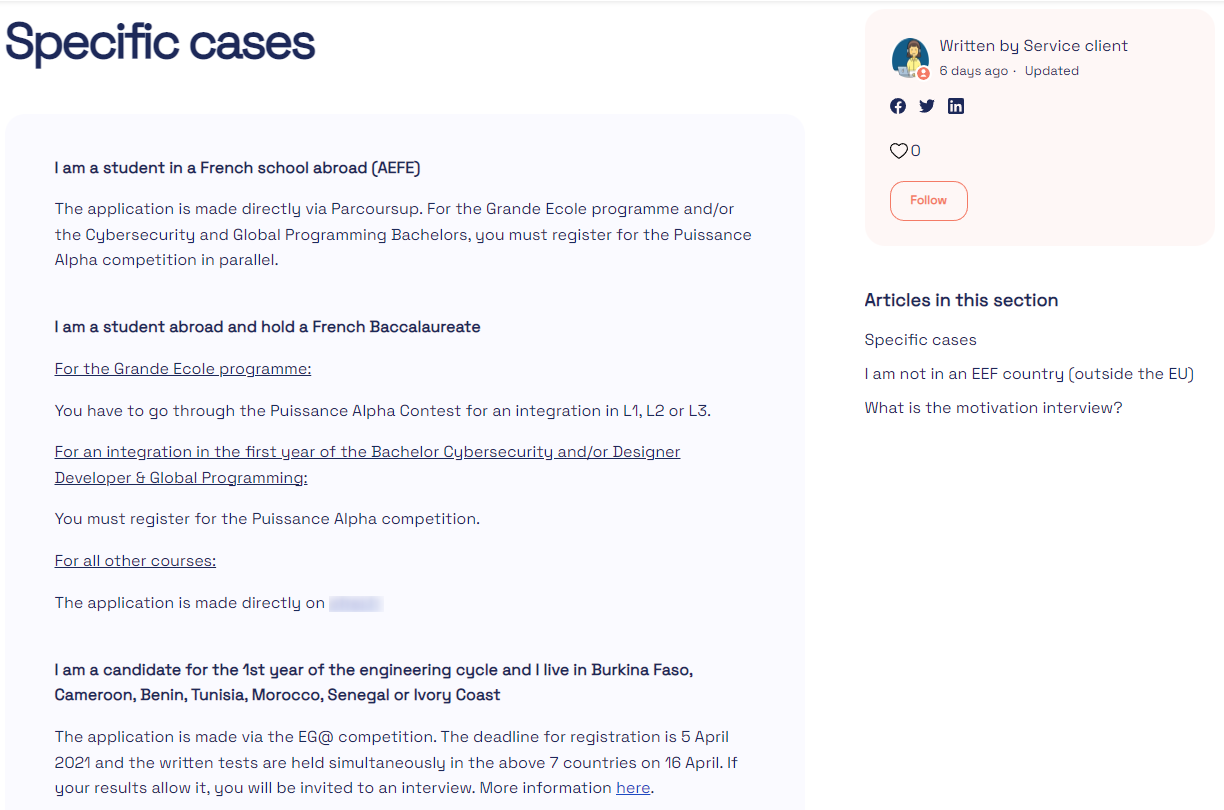Click the Bachelor Cybersecurity integration underlined text
The height and width of the screenshot is (810, 1224).
[x=367, y=452]
